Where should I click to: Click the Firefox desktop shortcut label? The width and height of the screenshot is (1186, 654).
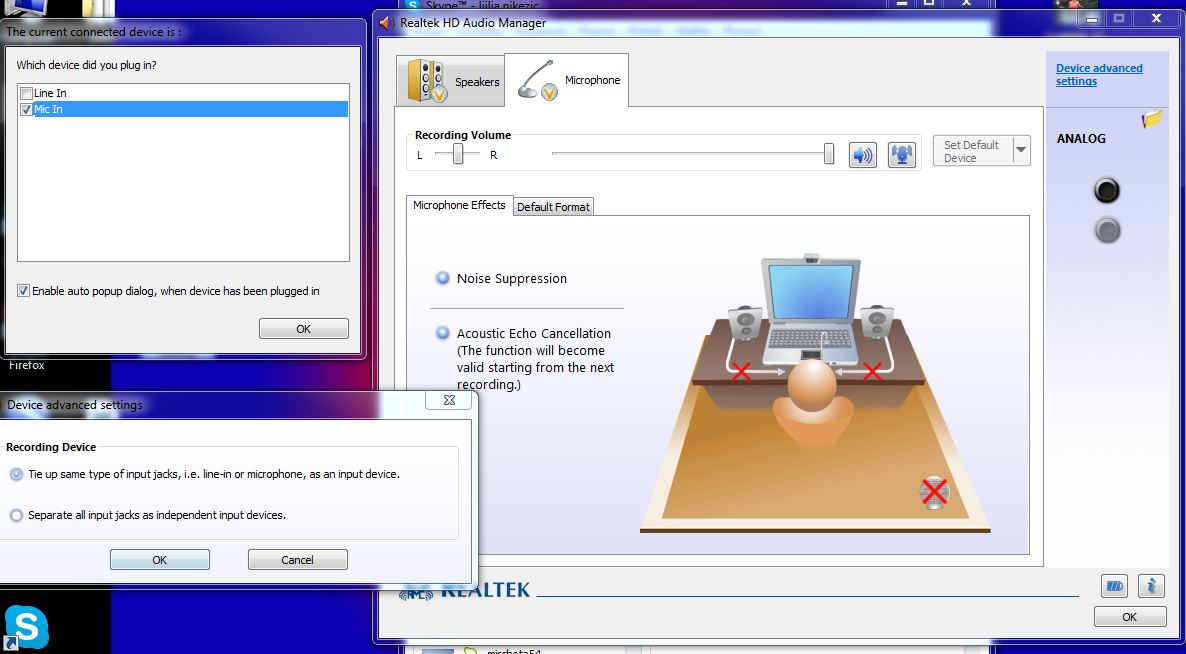coord(26,365)
